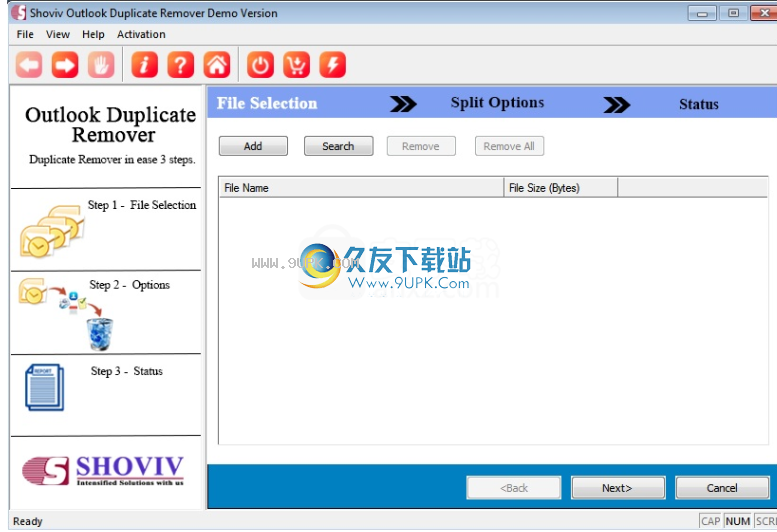
Task: Click the lightning bolt activation icon
Action: [x=333, y=65]
